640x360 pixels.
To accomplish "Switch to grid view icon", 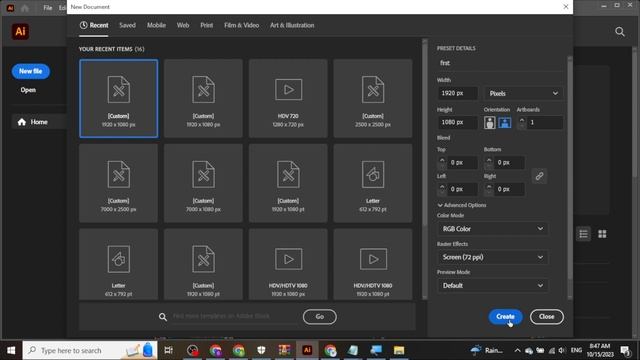I will 602,234.
